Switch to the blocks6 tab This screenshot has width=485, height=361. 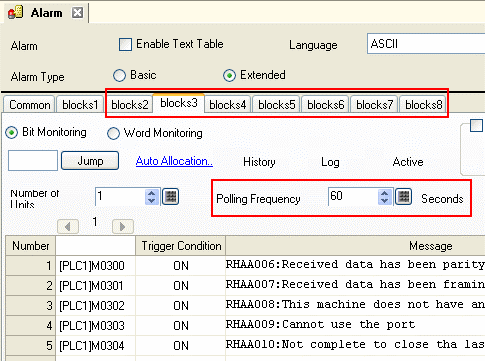(325, 105)
